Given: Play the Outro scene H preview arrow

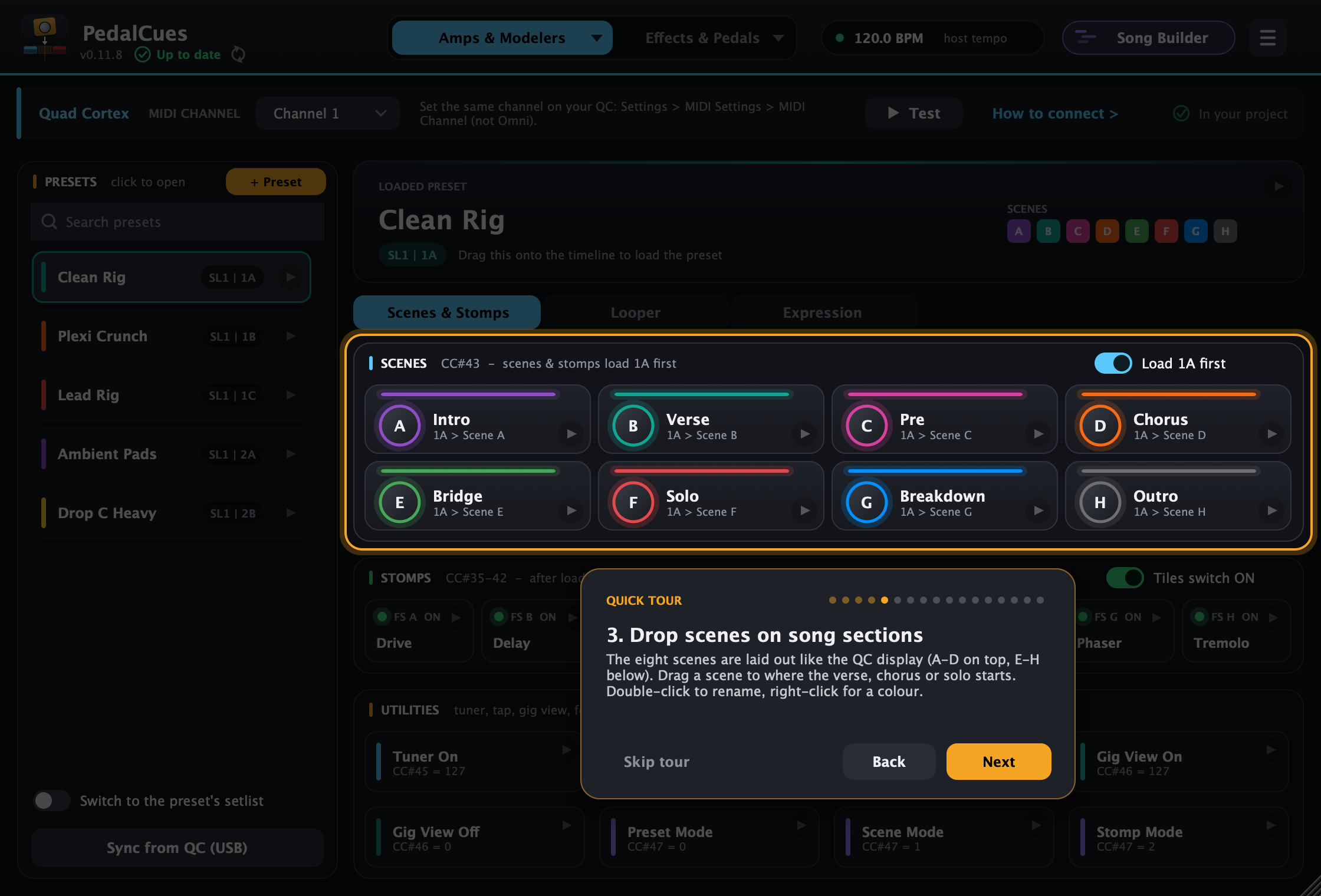Looking at the screenshot, I should pos(1271,510).
